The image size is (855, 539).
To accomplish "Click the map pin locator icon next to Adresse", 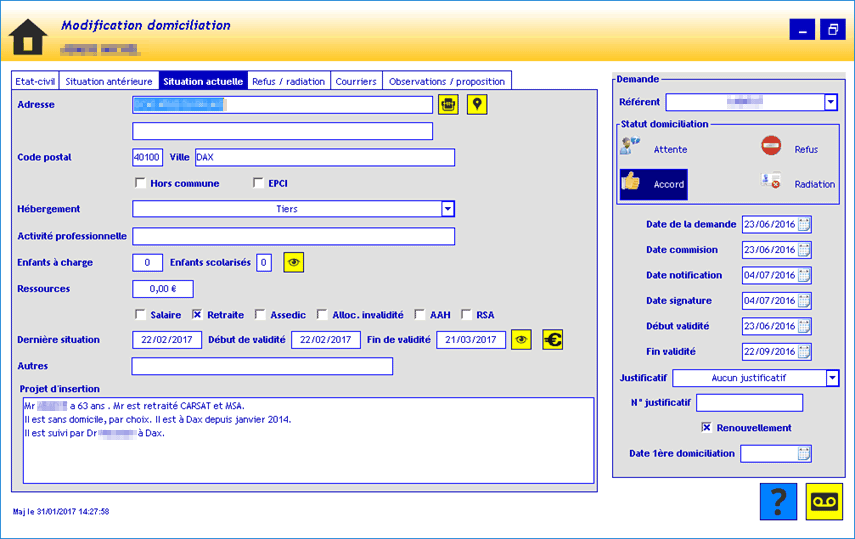I will coord(477,105).
